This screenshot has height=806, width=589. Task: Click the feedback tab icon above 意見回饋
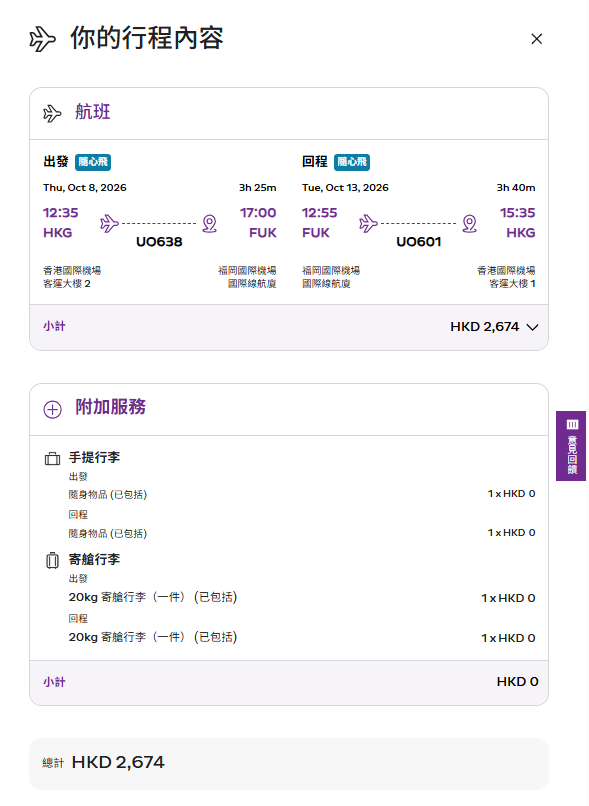[573, 425]
